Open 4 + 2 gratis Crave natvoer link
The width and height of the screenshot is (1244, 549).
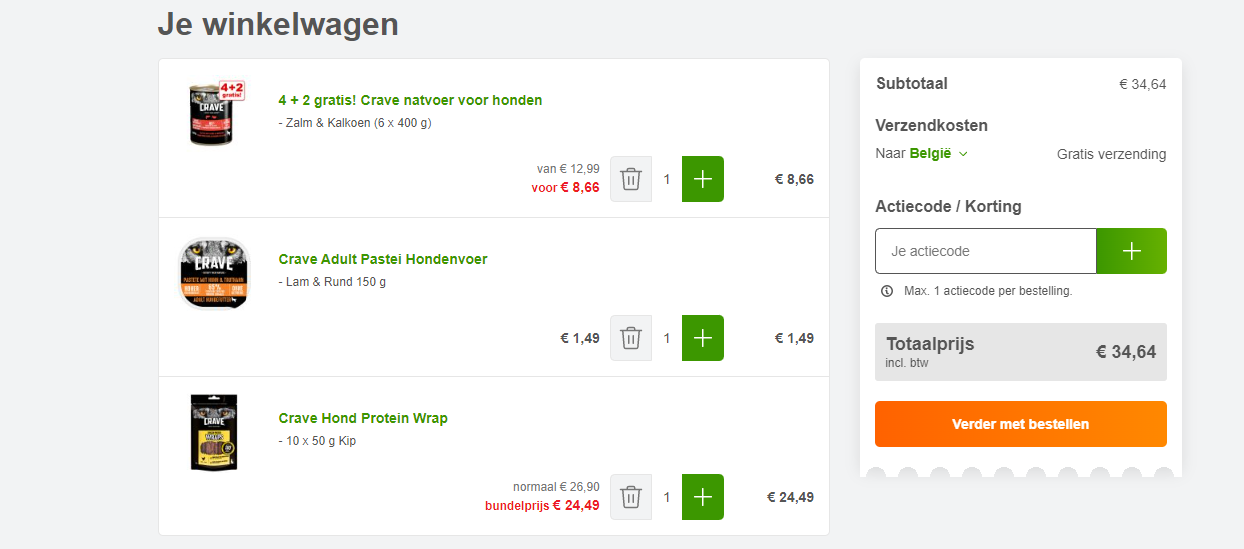pos(410,100)
